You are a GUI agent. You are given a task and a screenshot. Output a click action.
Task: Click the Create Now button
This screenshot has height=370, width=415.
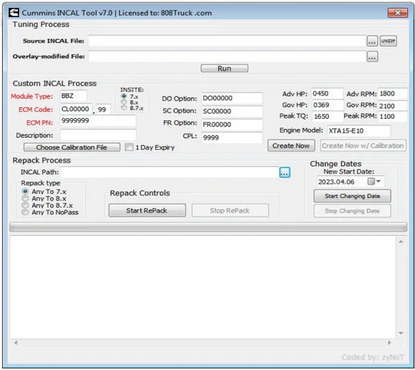(x=291, y=146)
